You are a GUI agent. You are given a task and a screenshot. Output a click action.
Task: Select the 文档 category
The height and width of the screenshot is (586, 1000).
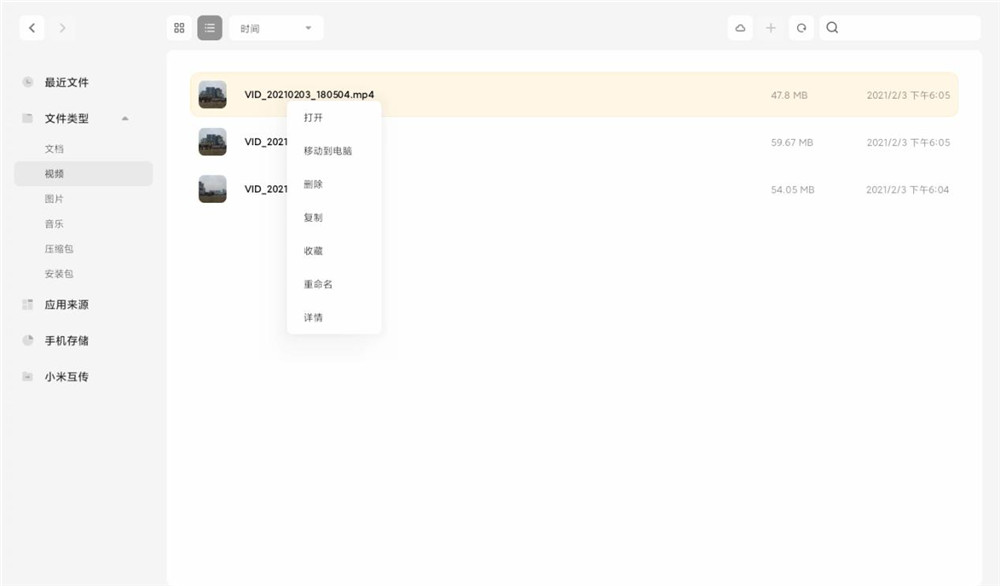point(55,148)
